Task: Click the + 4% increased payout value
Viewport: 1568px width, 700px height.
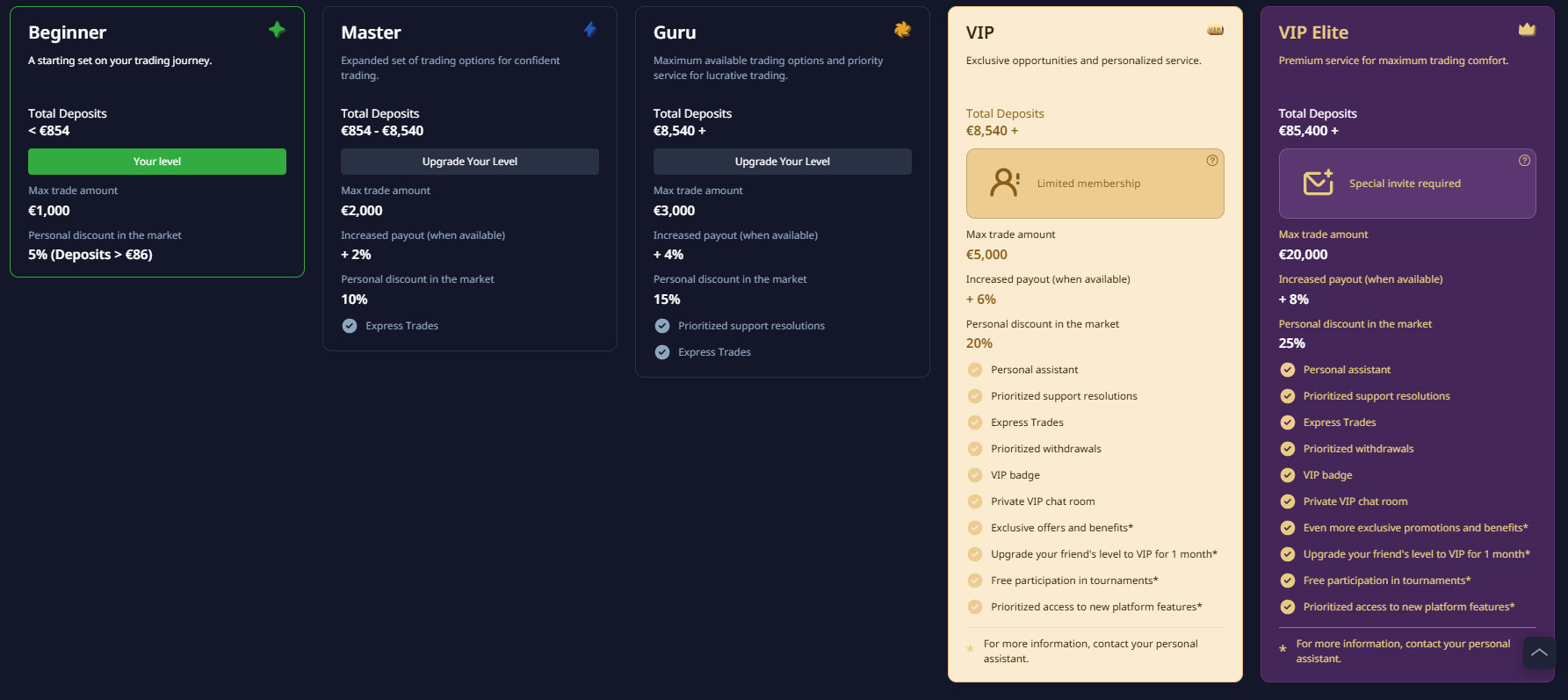Action: point(668,255)
